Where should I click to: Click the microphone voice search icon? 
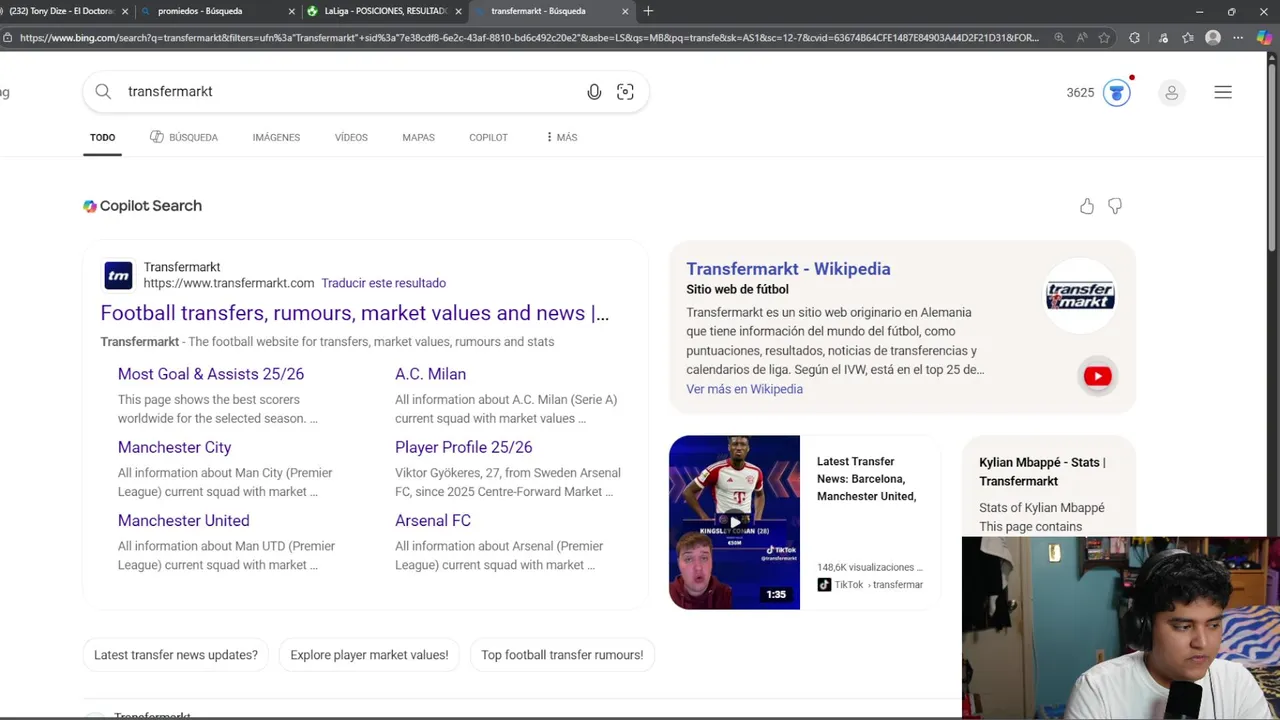coord(594,92)
